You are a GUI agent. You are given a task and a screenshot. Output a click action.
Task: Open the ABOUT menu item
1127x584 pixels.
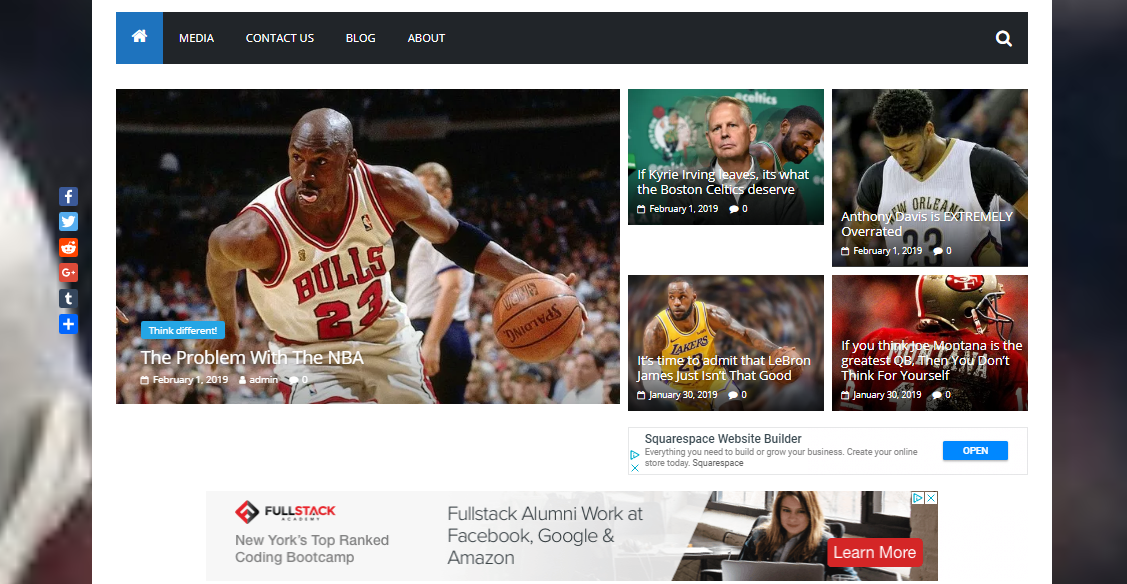(x=426, y=38)
